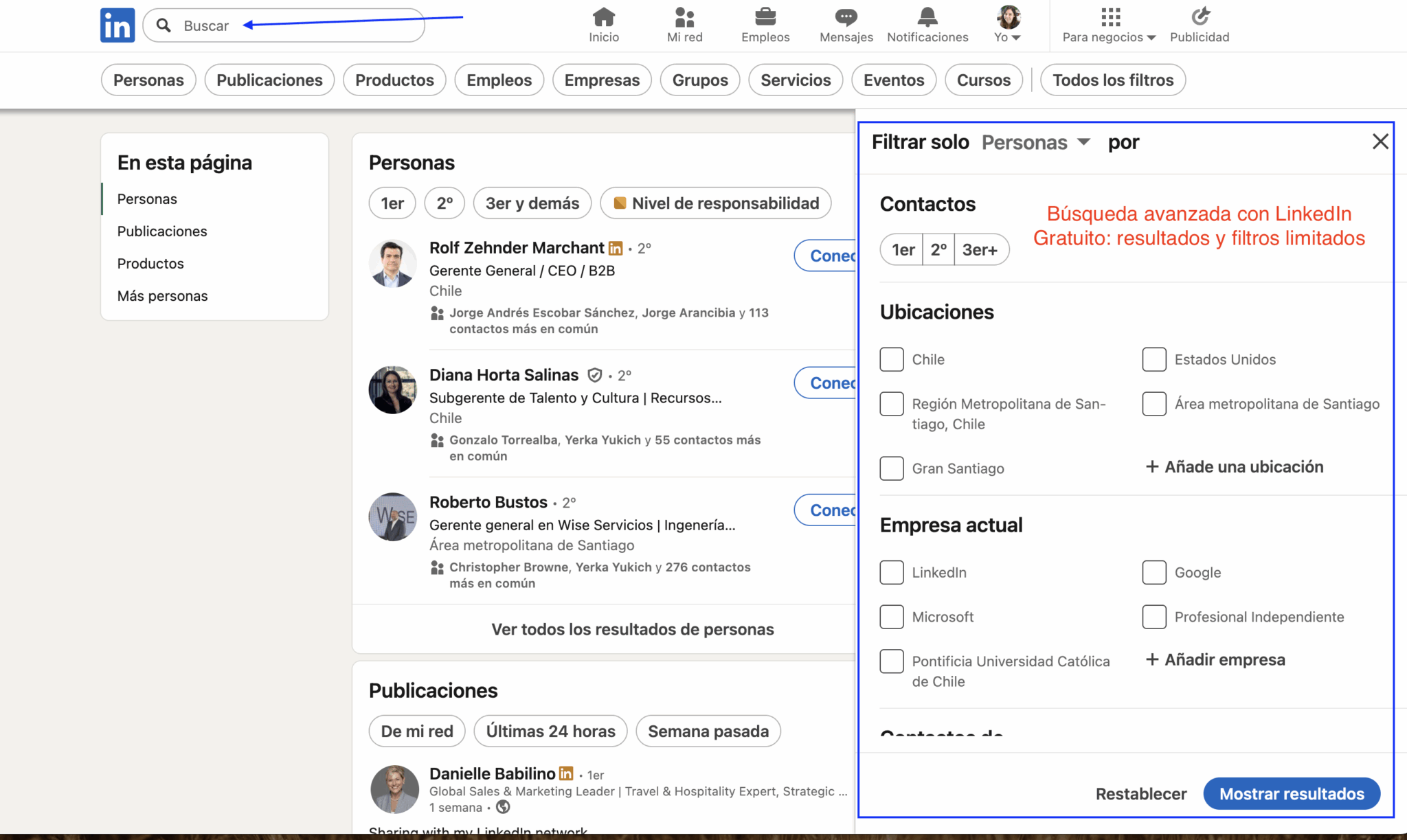Open the Personas filter dropdown
Image resolution: width=1407 pixels, height=840 pixels.
pos(1035,142)
